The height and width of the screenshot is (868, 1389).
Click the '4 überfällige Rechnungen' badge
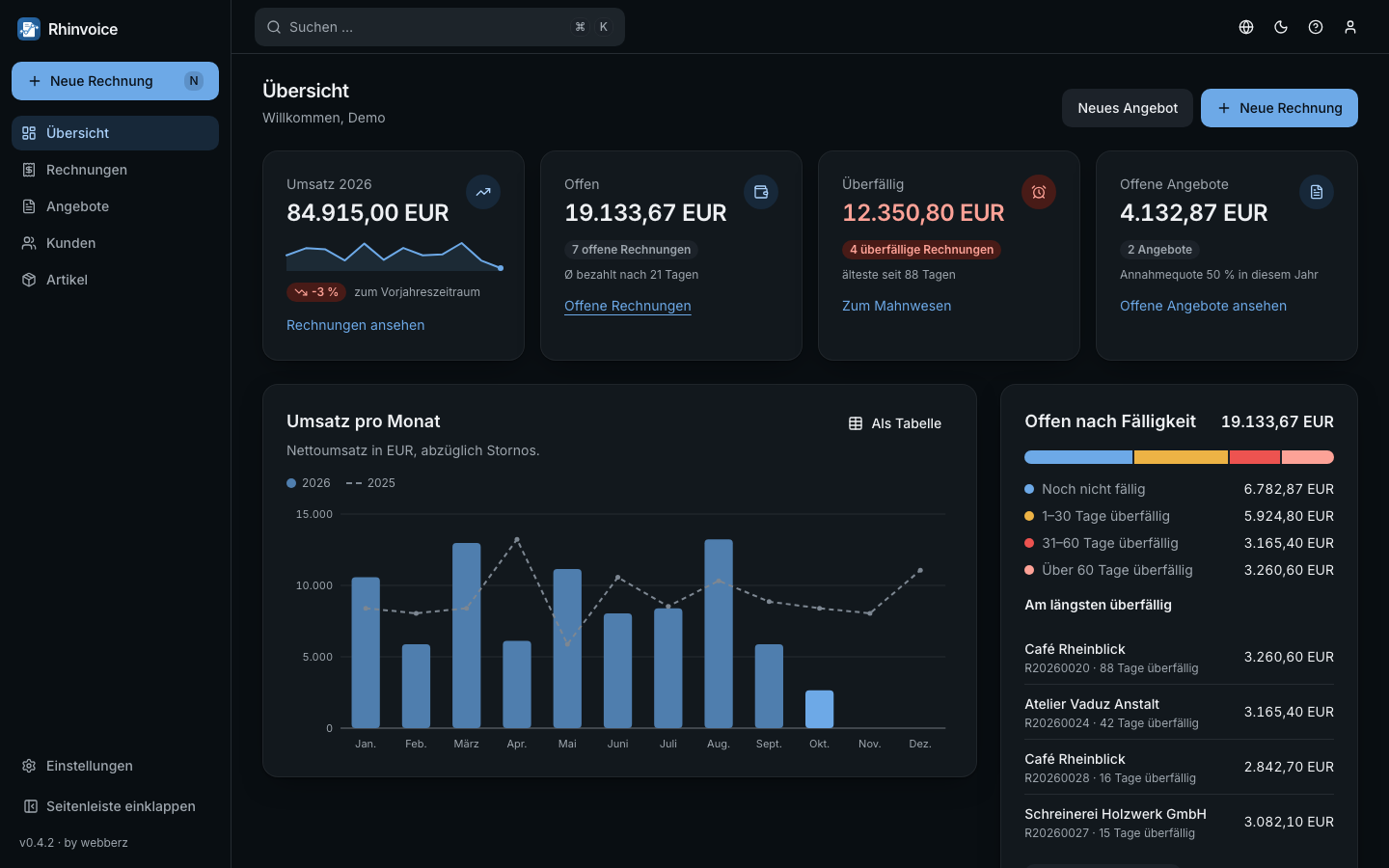(921, 250)
